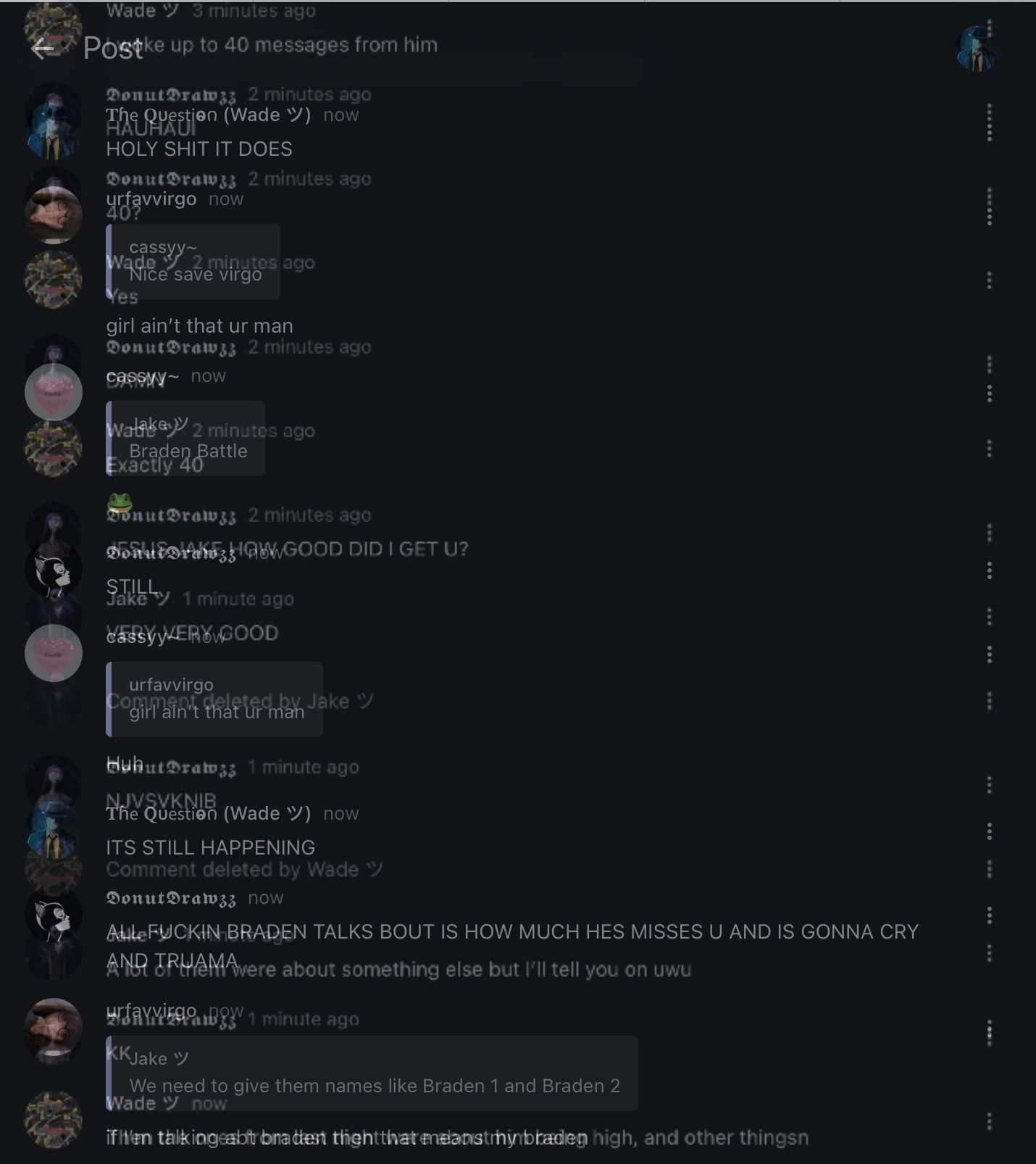The width and height of the screenshot is (1036, 1164).
Task: Open options for ITS STILL HAPPENING comment
Action: (989, 831)
